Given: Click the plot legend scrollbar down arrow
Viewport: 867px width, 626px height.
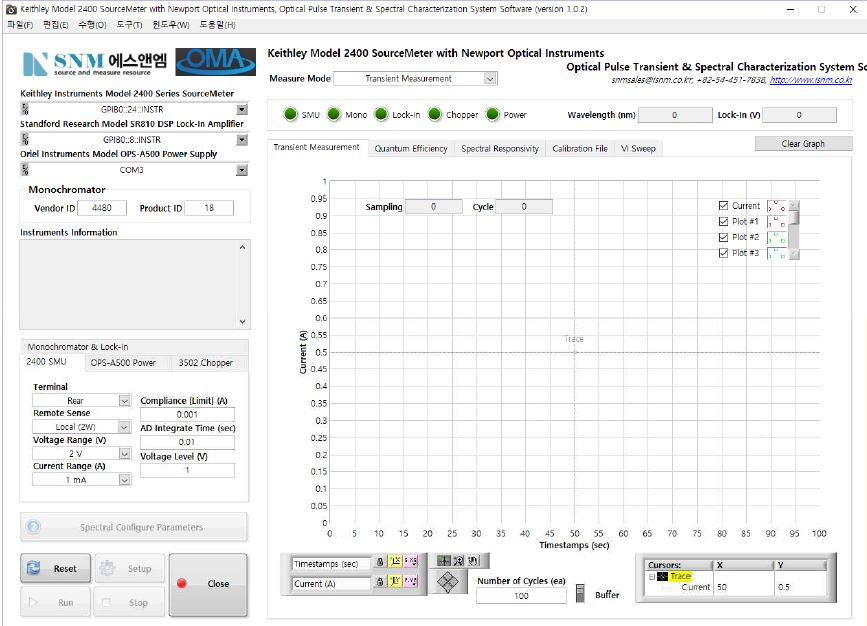Looking at the screenshot, I should [794, 254].
